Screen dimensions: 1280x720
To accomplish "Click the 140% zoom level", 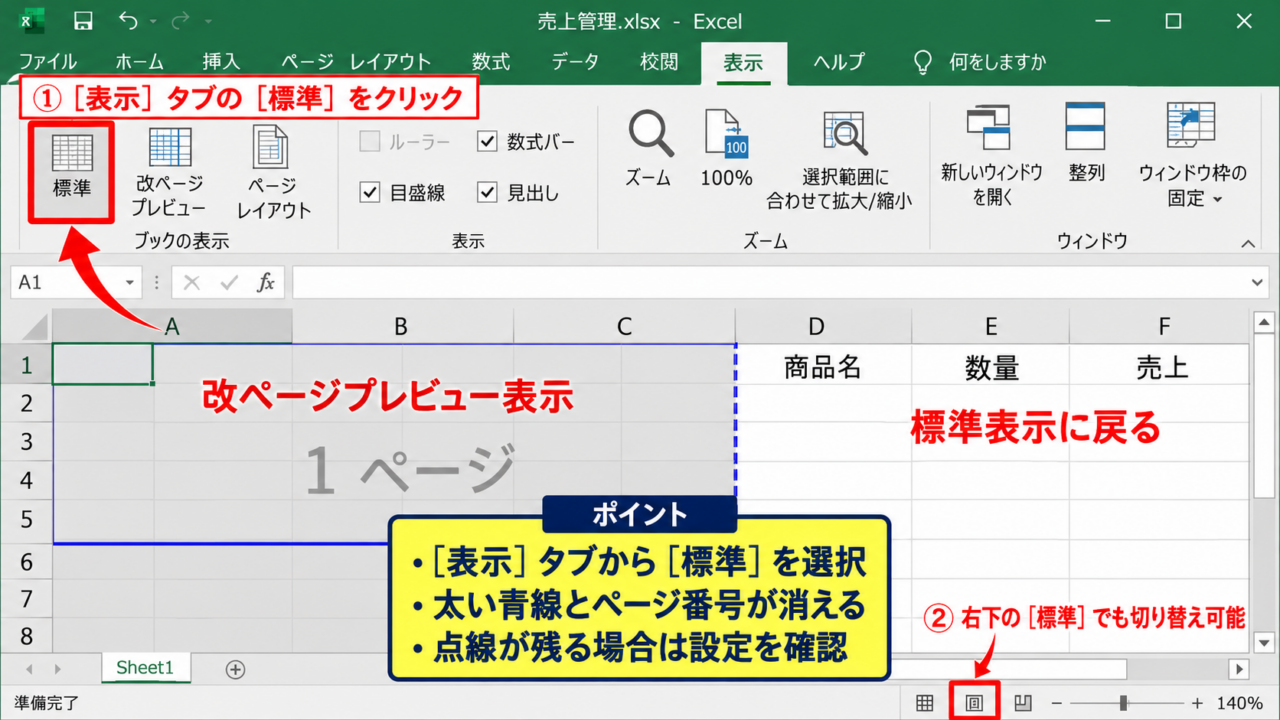I will click(x=1240, y=703).
